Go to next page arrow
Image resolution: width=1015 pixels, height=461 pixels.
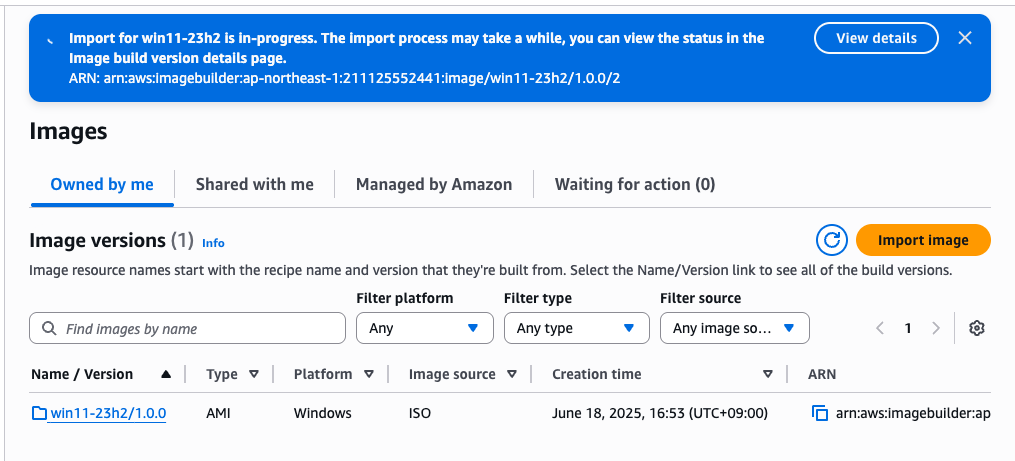936,328
